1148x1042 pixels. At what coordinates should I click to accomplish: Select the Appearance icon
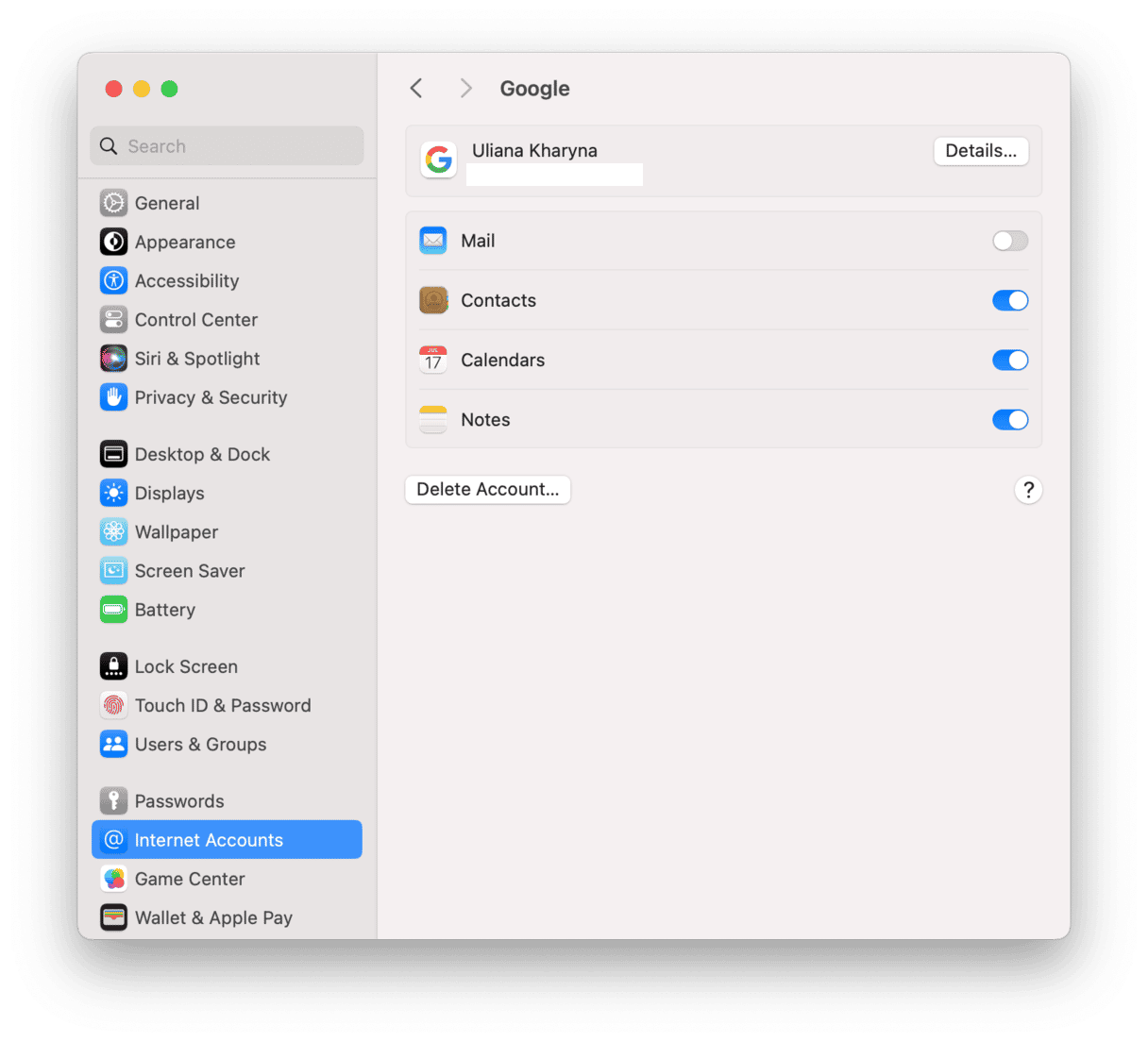113,242
